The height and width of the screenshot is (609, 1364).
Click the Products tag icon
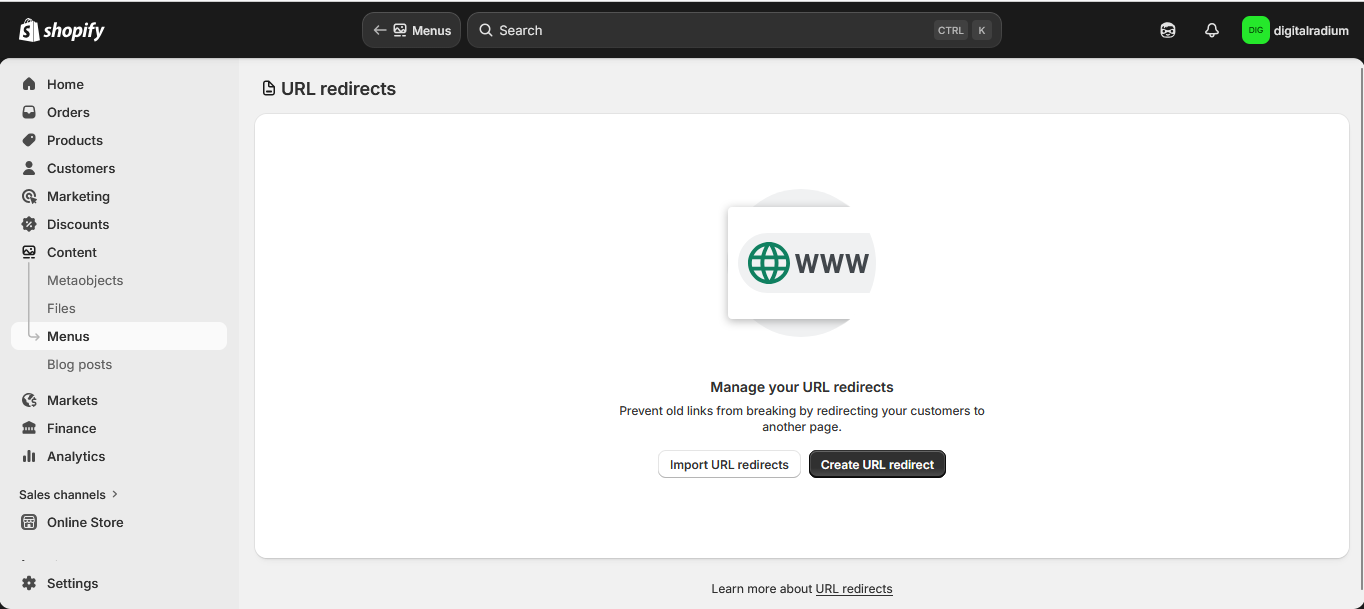click(x=29, y=140)
